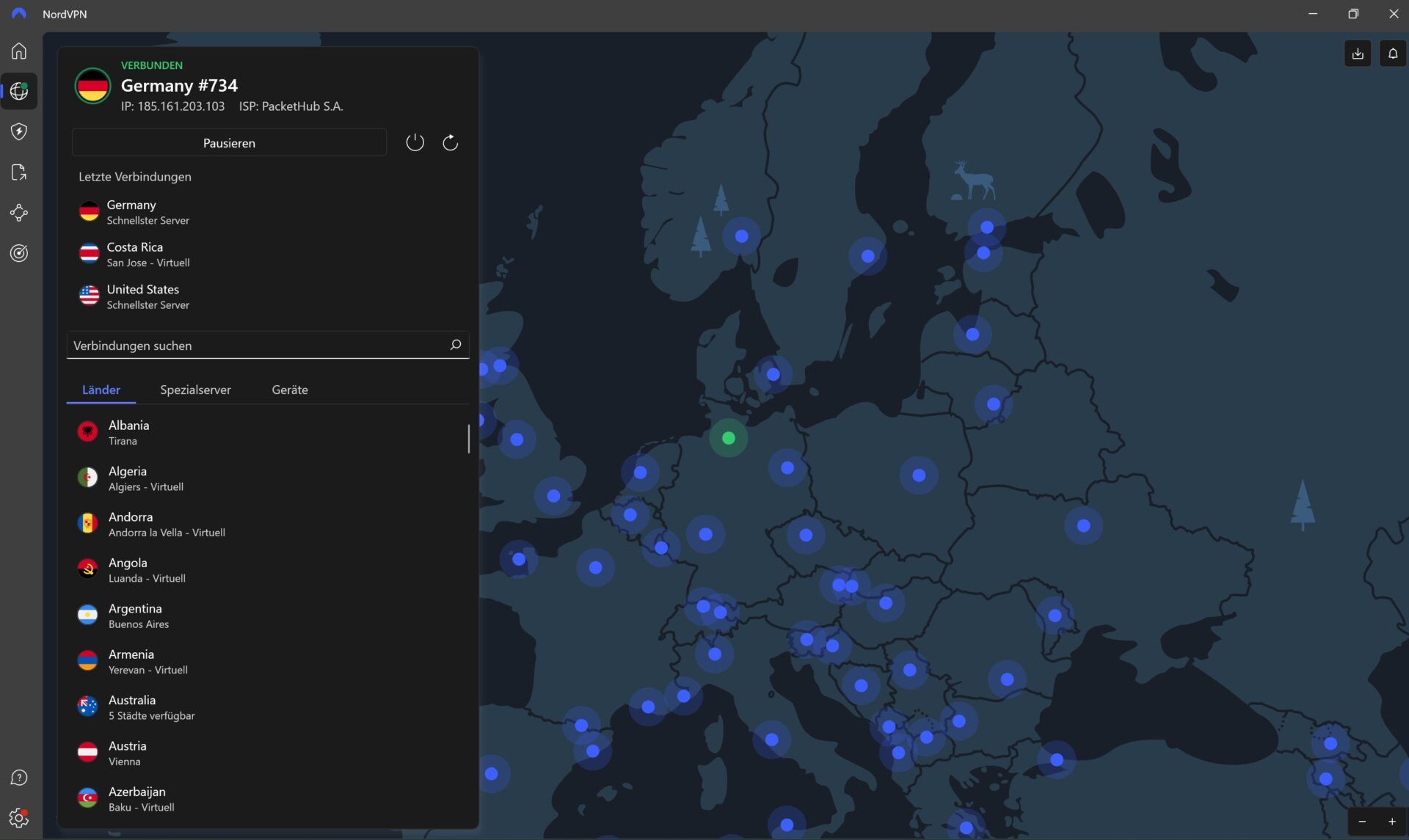Switch to Geräte tab
The image size is (1409, 840).
(x=289, y=389)
